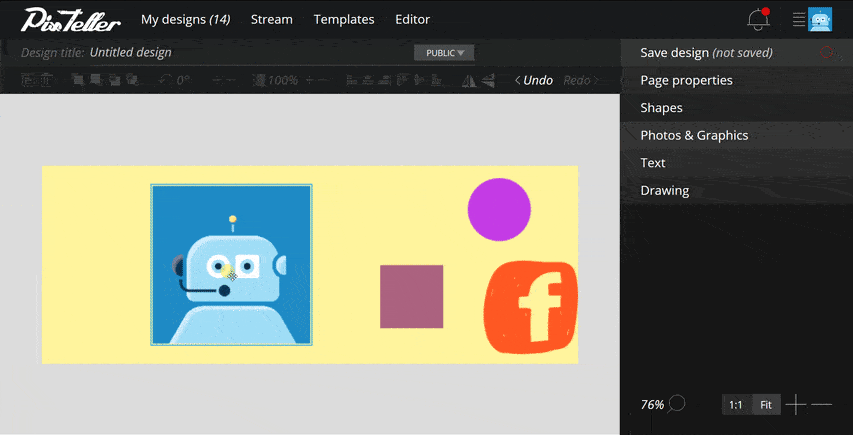Viewport: 853px width, 435px height.
Task: Toggle the Fit zoom mode
Action: 766,405
